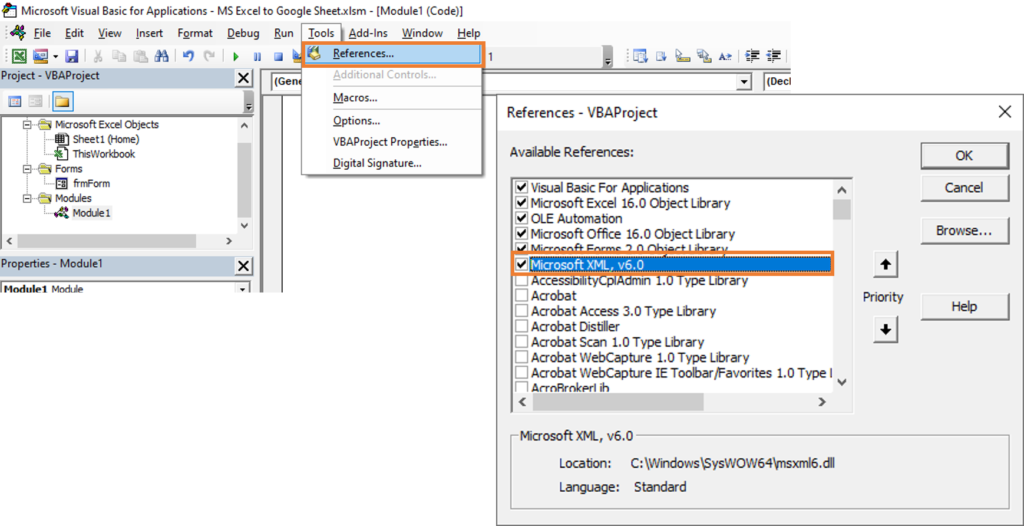Save the project with the floppy disk icon
Viewport: 1024px width, 526px height.
[72, 56]
